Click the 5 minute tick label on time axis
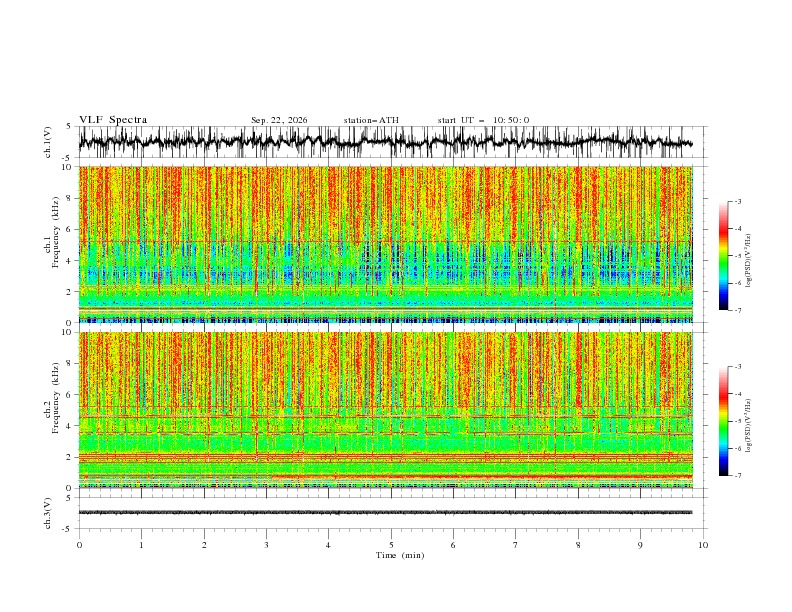This screenshot has height=612, width=792. coord(391,545)
